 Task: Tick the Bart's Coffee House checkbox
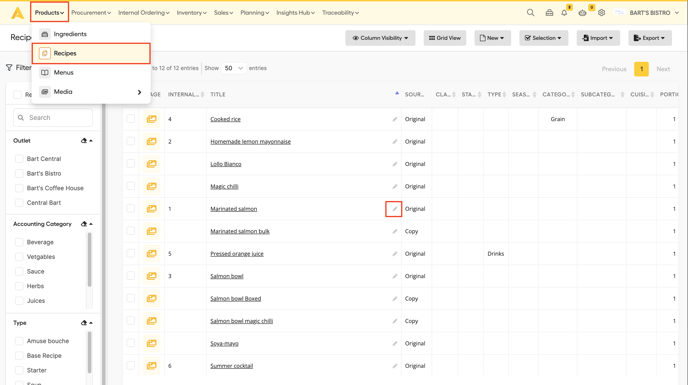19,188
